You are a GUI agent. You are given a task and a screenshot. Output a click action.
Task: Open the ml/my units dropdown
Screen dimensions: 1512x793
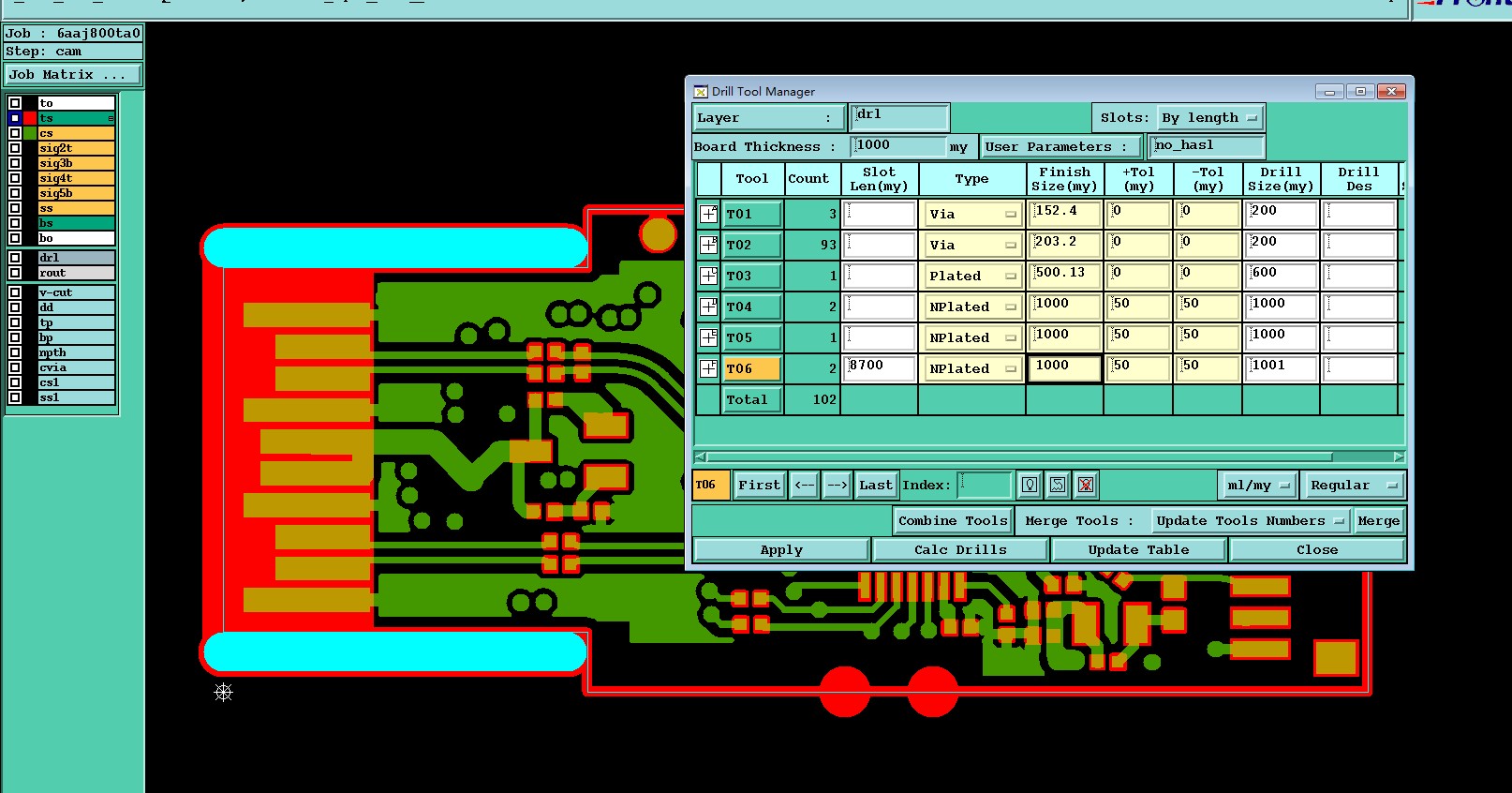point(1258,485)
